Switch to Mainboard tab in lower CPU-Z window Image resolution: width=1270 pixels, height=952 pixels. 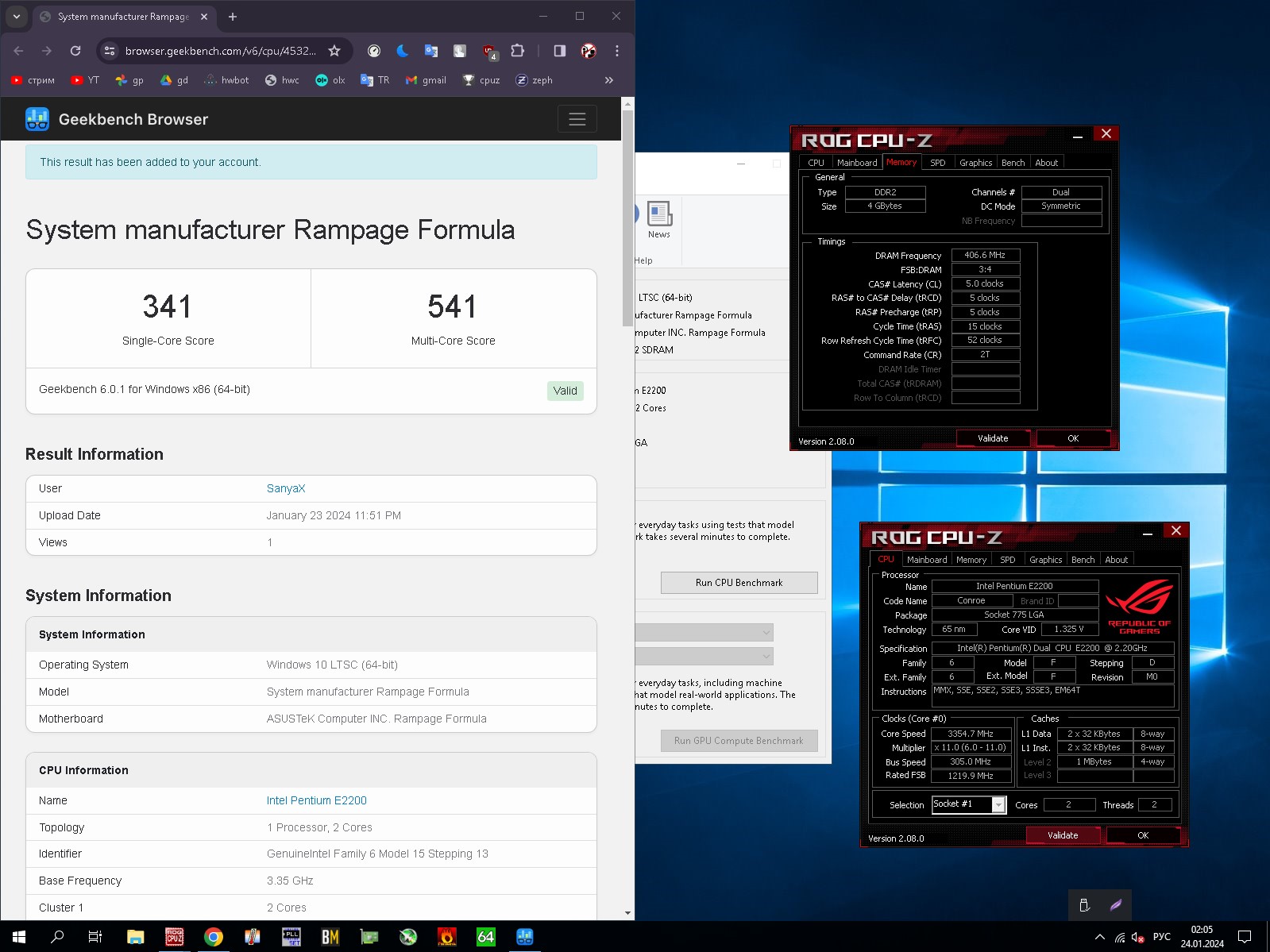[x=927, y=559]
